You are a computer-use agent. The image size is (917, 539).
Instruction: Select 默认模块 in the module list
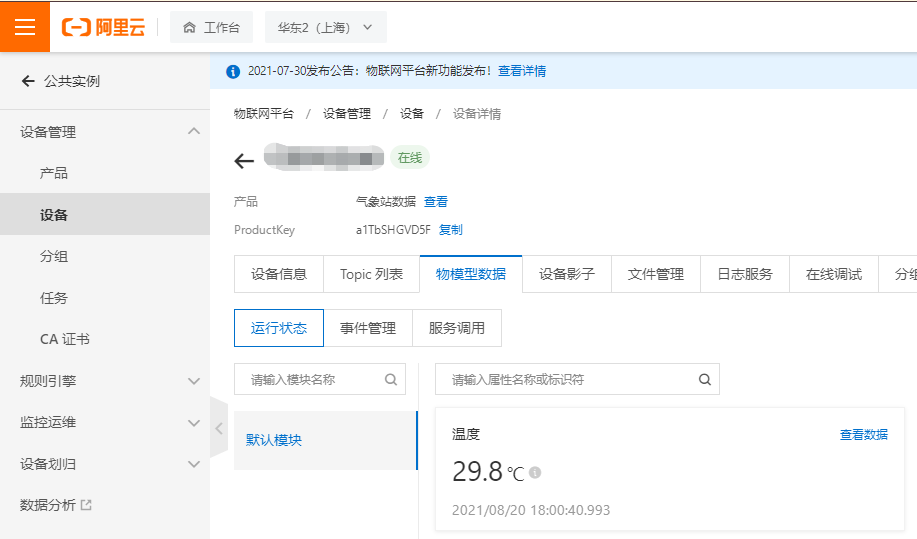point(326,440)
